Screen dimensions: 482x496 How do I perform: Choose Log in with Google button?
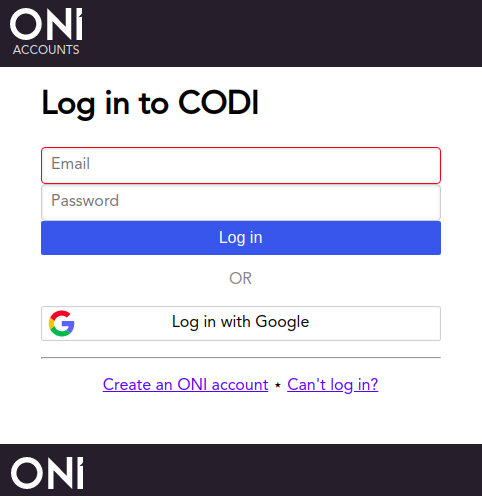coord(241,323)
